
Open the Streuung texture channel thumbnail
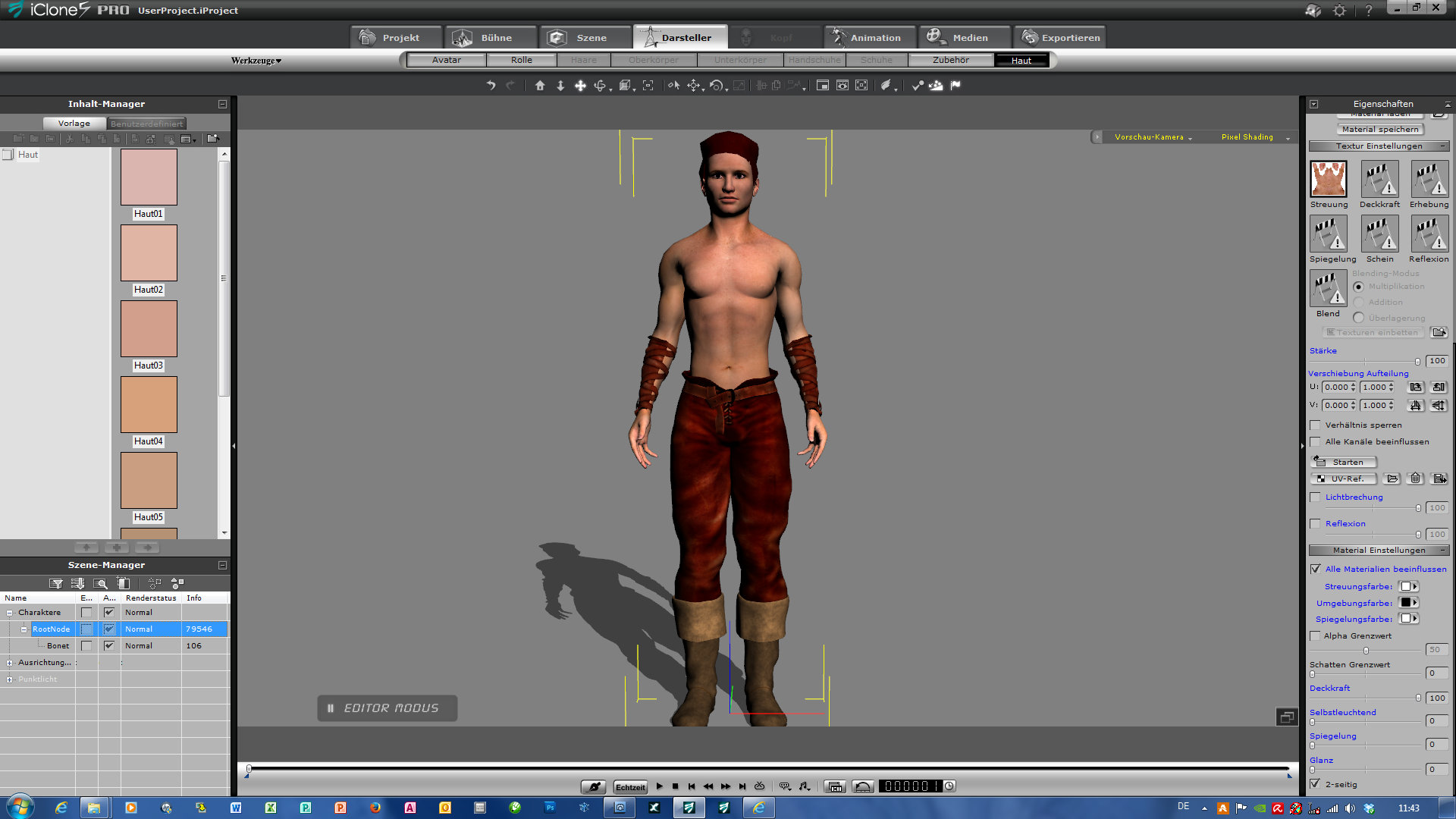point(1328,179)
